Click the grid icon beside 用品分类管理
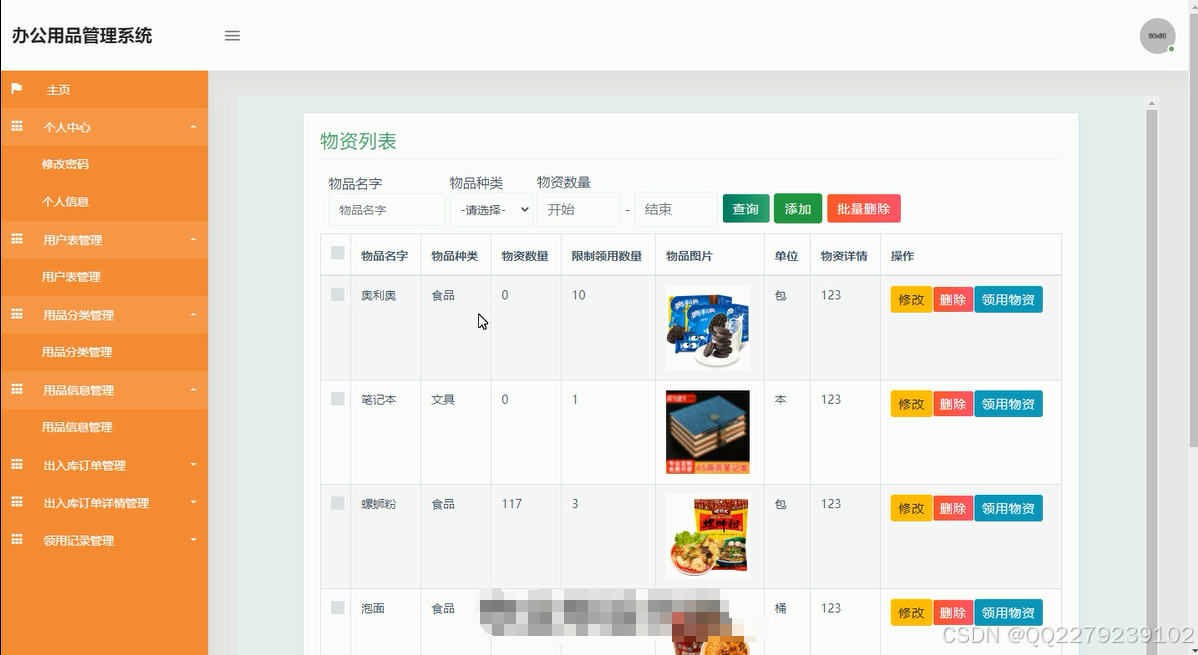The image size is (1198, 655). [x=14, y=314]
